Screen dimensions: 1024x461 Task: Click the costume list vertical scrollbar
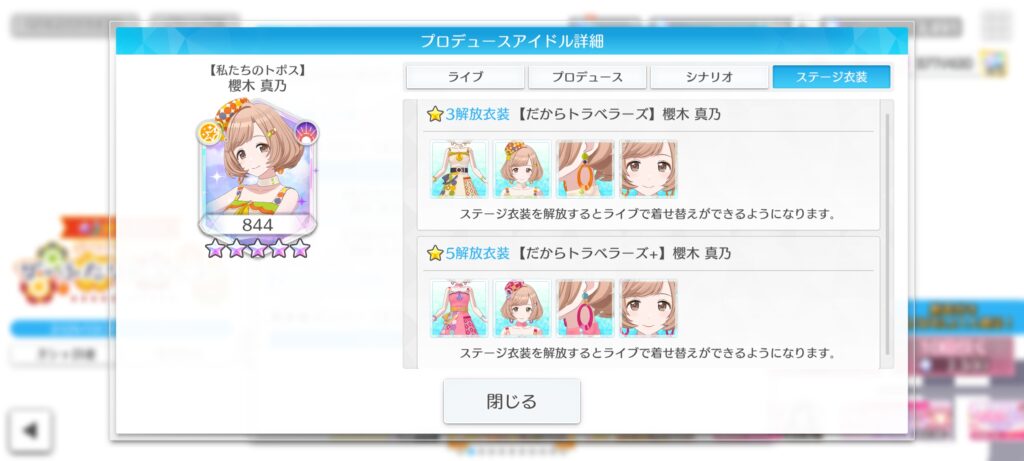tap(887, 234)
